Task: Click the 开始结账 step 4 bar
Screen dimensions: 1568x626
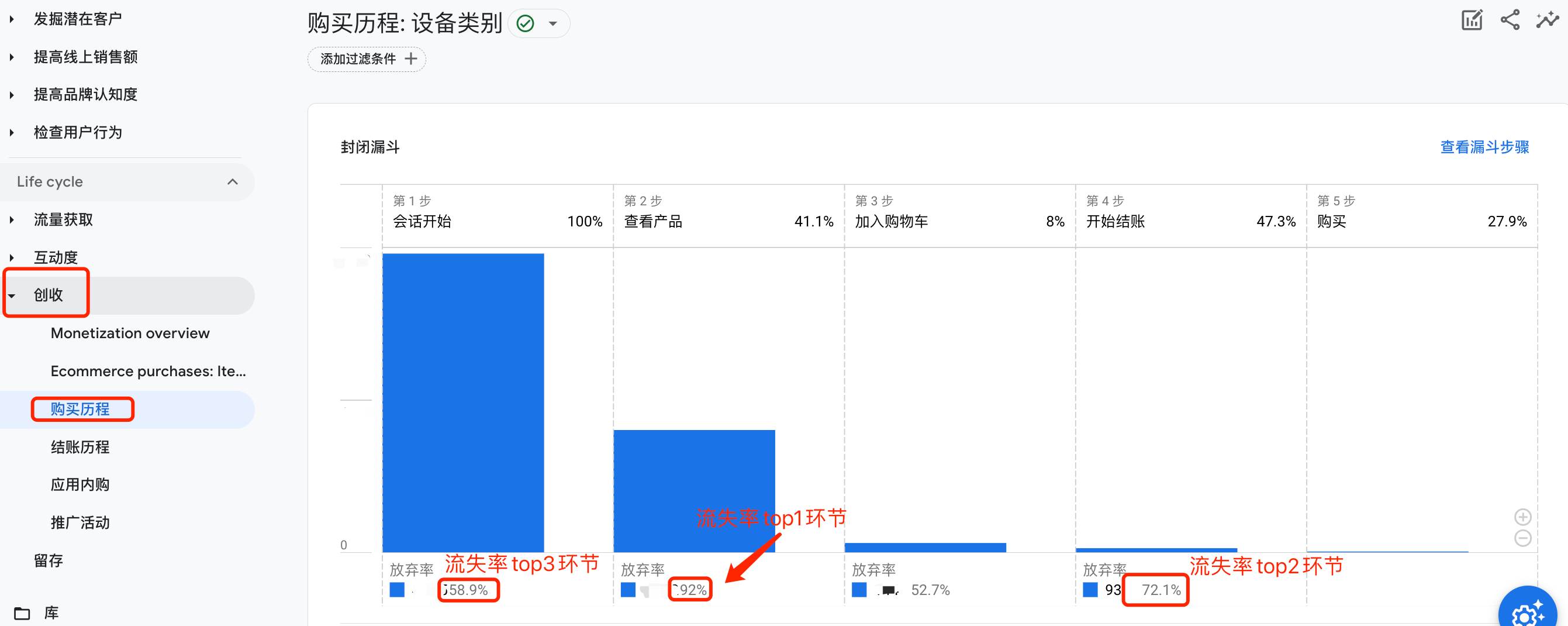Action: [1156, 550]
